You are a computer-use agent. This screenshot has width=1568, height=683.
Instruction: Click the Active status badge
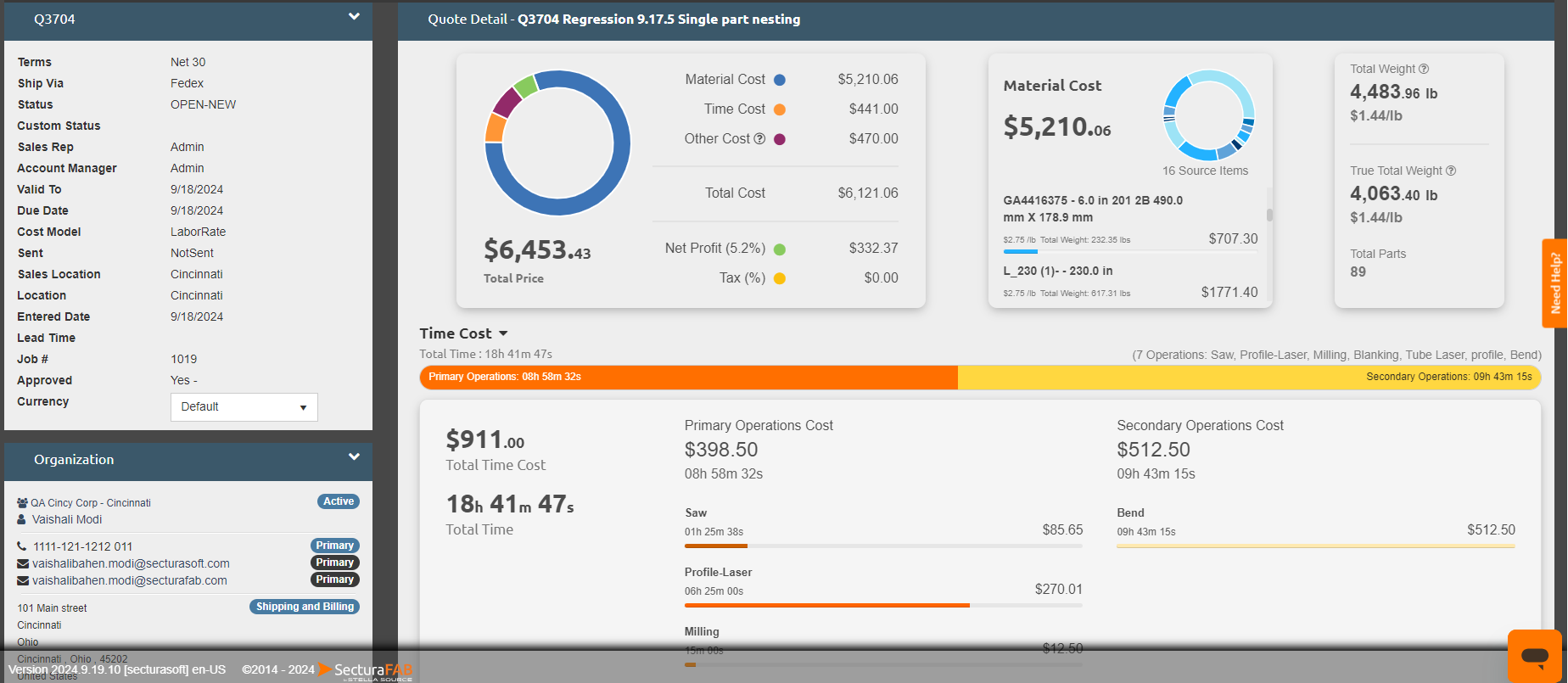339,501
